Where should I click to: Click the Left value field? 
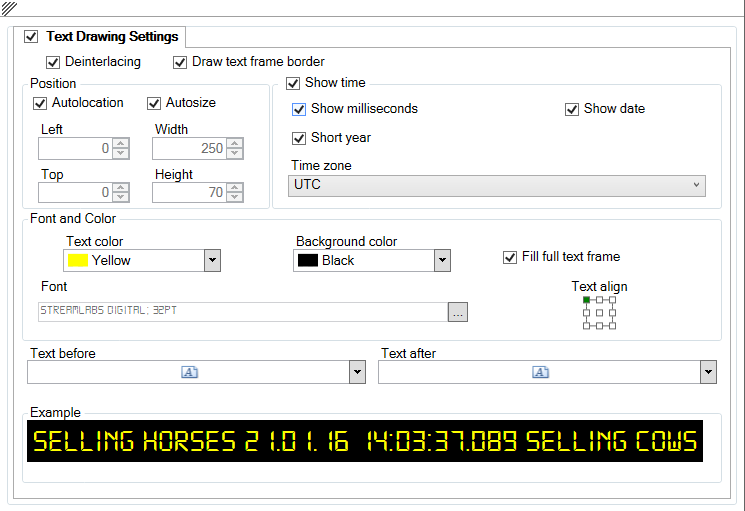click(x=76, y=148)
